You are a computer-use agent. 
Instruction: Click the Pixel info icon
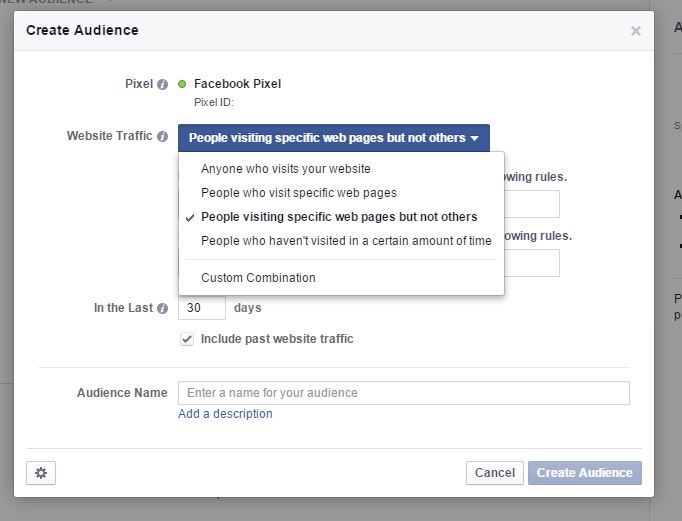[x=162, y=84]
